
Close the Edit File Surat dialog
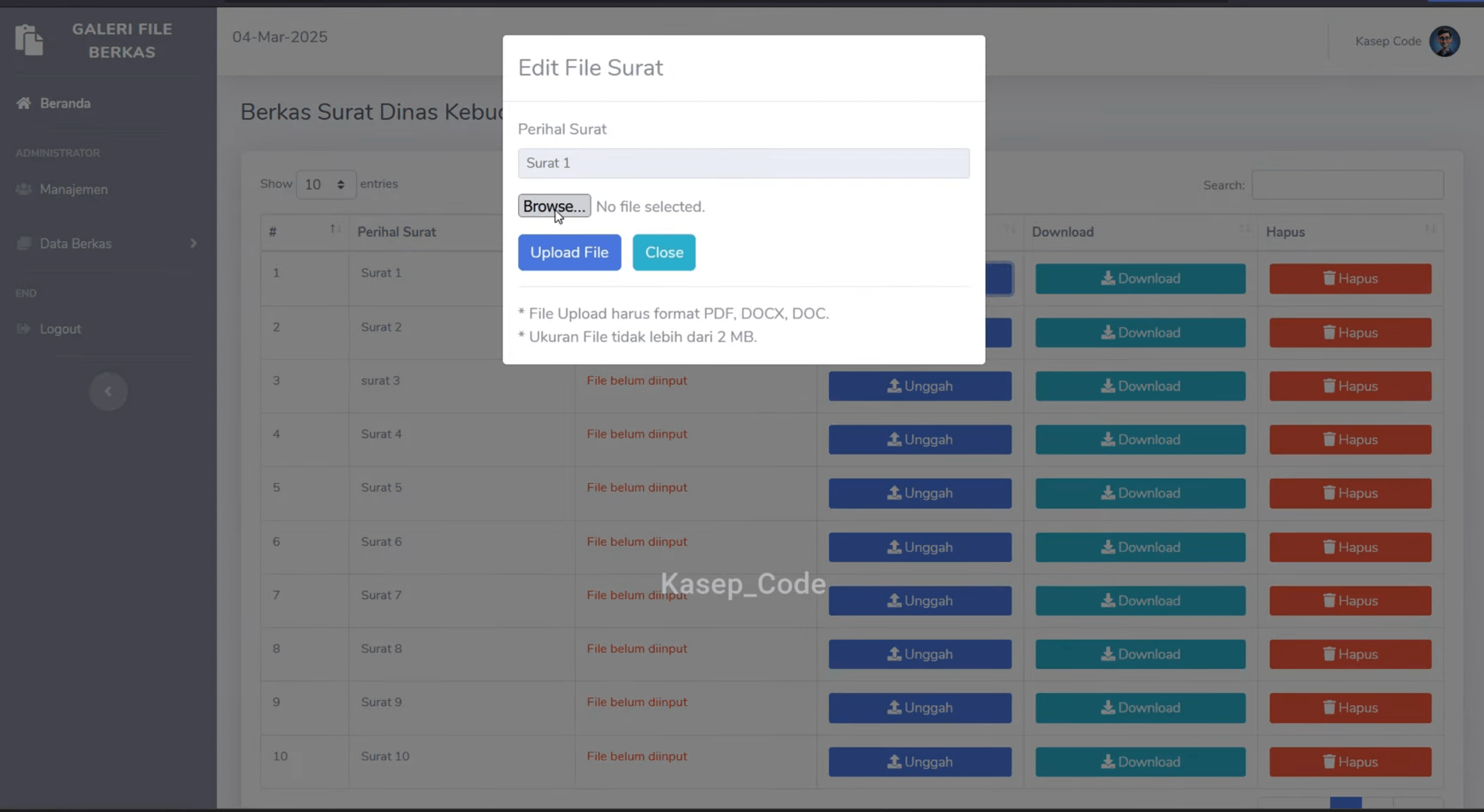[x=664, y=252]
